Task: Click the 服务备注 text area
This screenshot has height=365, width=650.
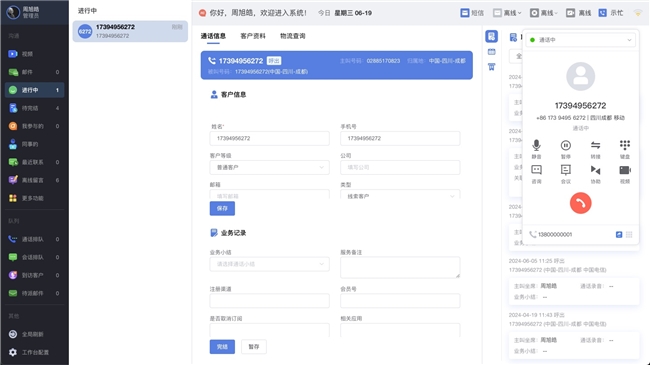Action: pos(400,267)
